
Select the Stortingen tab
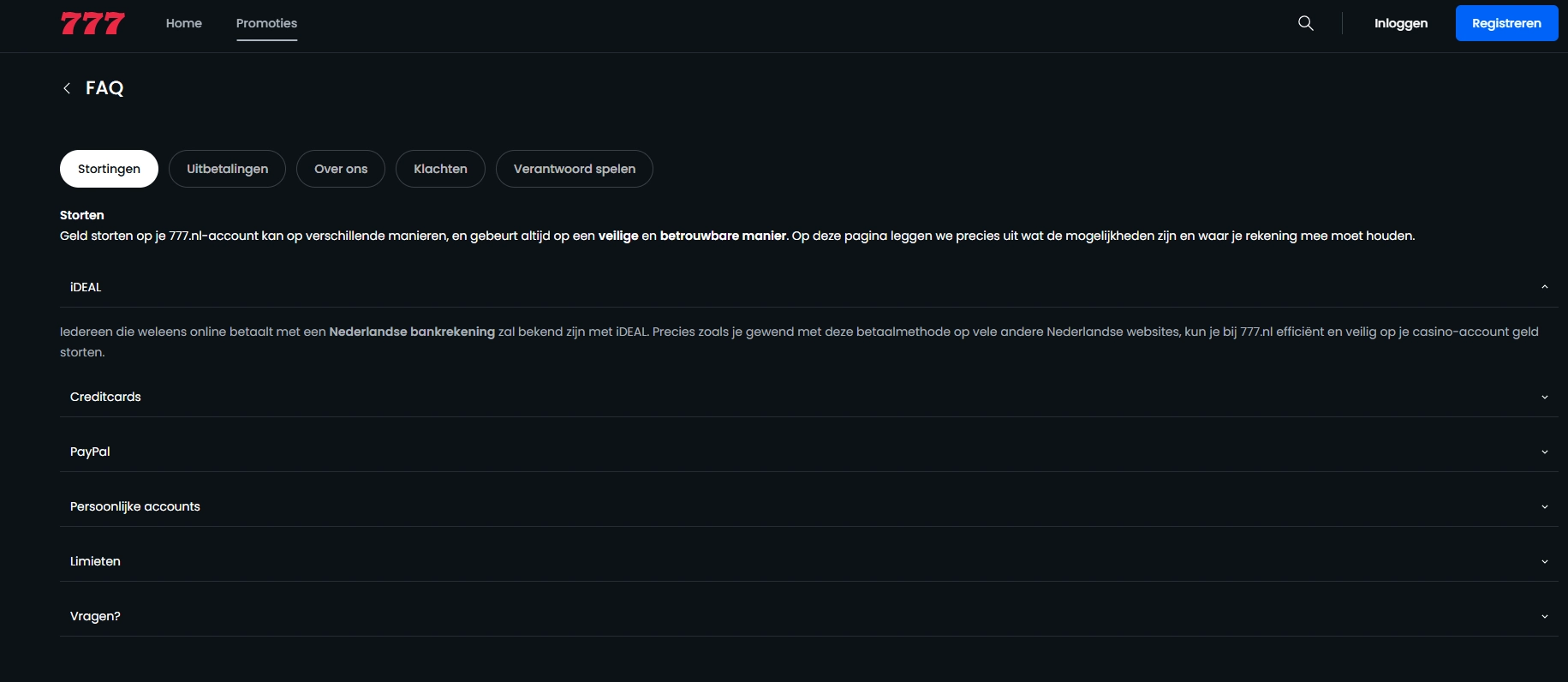[109, 169]
